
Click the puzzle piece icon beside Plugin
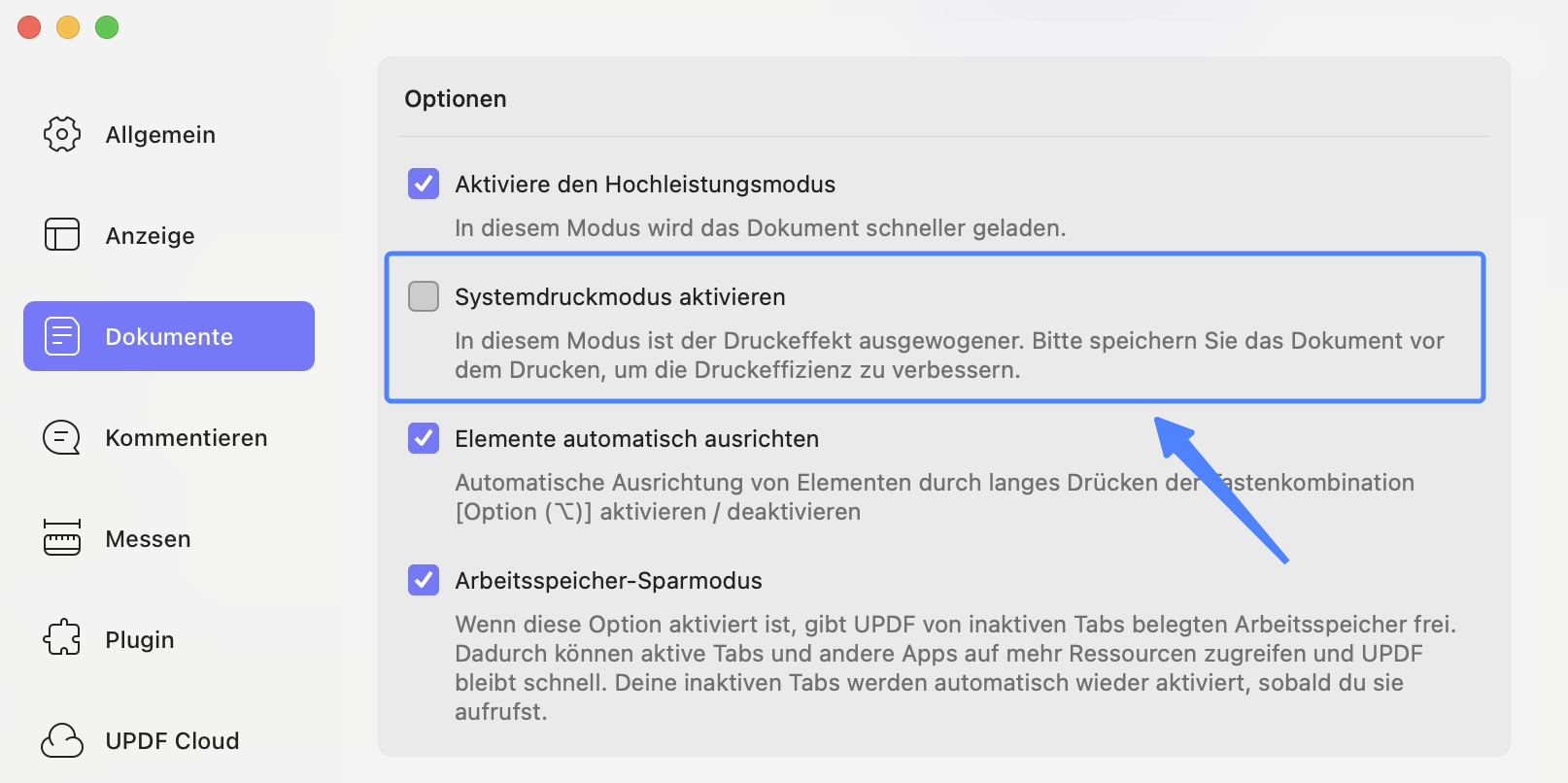point(62,638)
